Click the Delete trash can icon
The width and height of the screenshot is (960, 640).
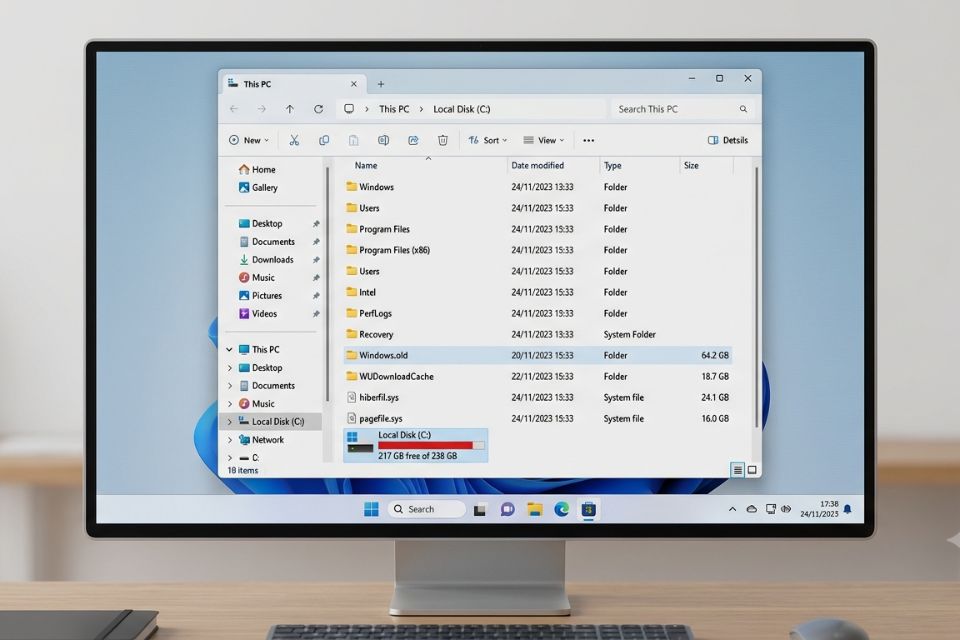443,140
